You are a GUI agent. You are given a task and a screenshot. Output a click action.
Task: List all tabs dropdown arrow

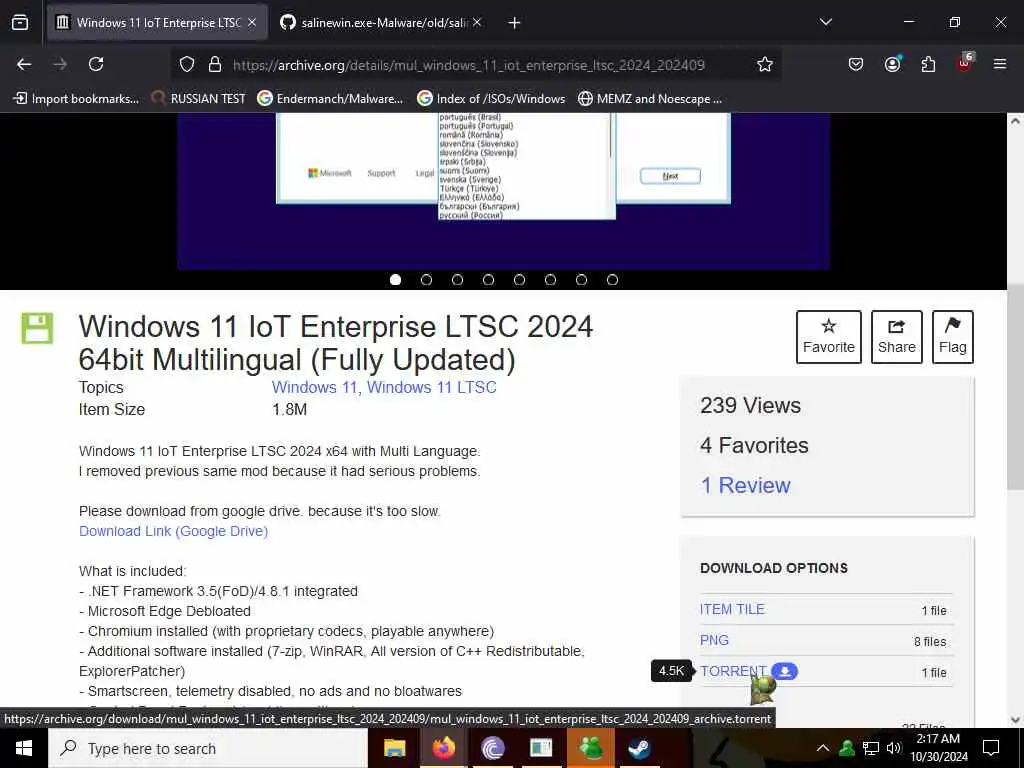[x=825, y=22]
